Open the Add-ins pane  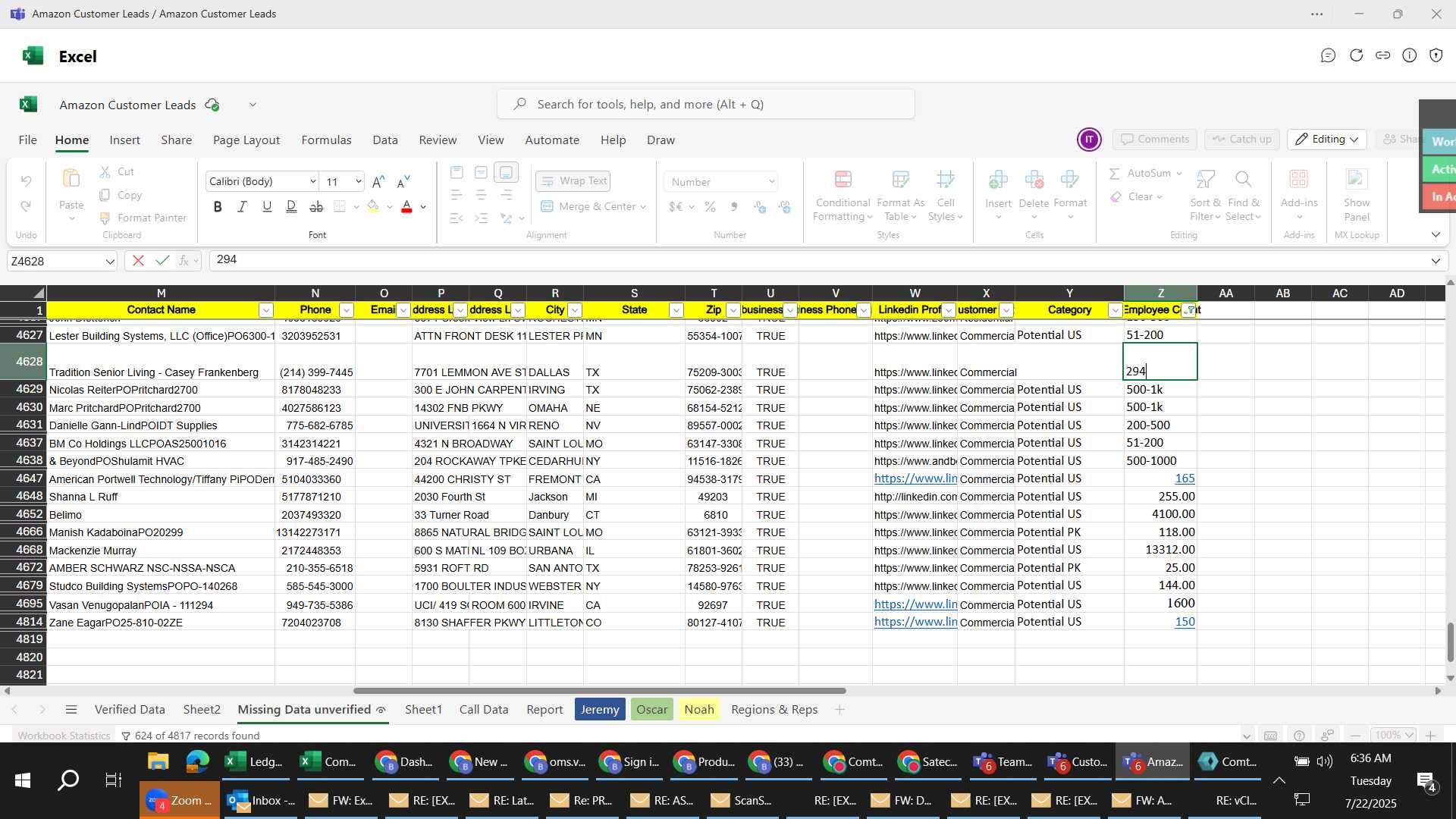click(1299, 196)
